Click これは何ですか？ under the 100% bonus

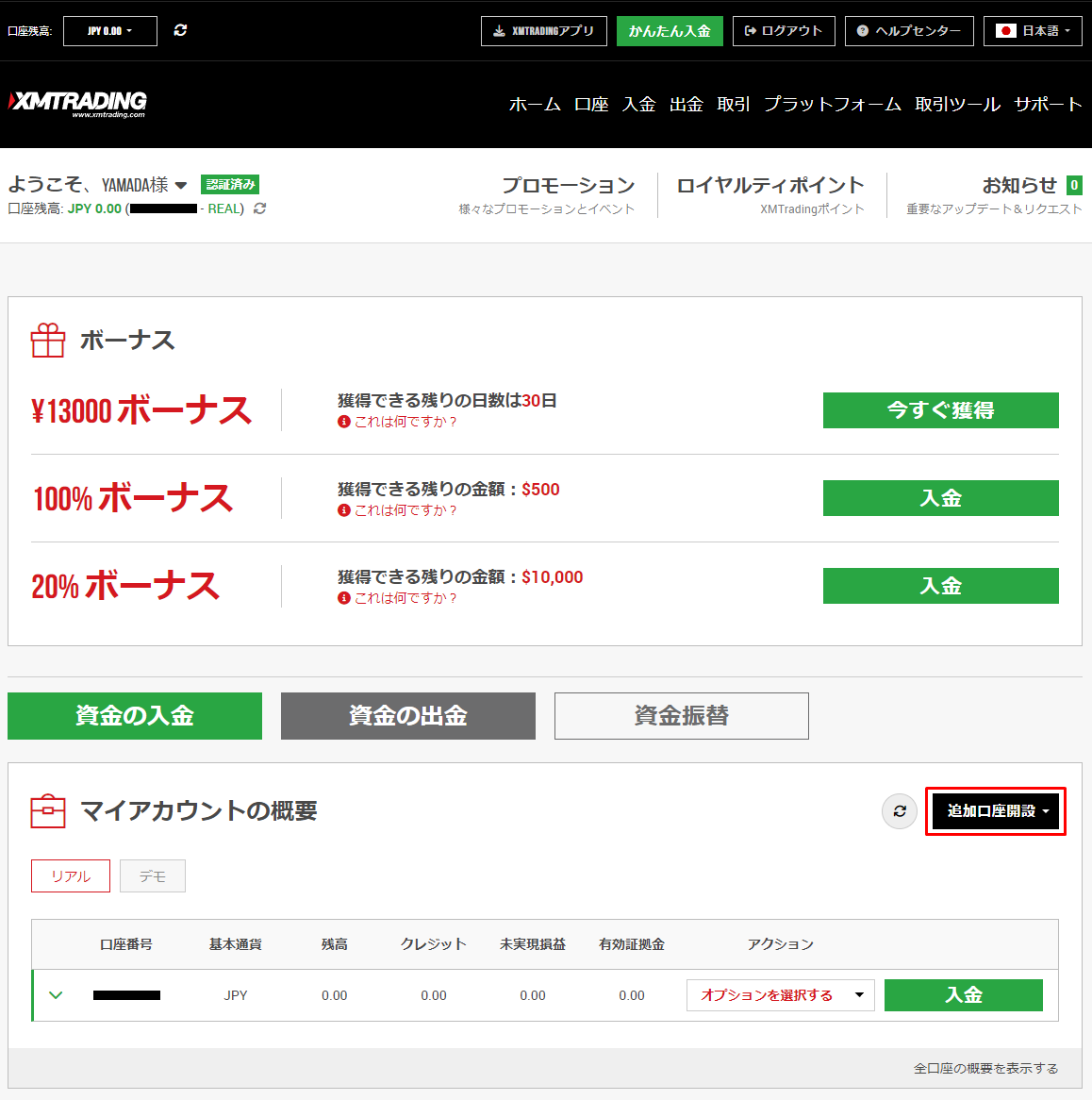[405, 510]
